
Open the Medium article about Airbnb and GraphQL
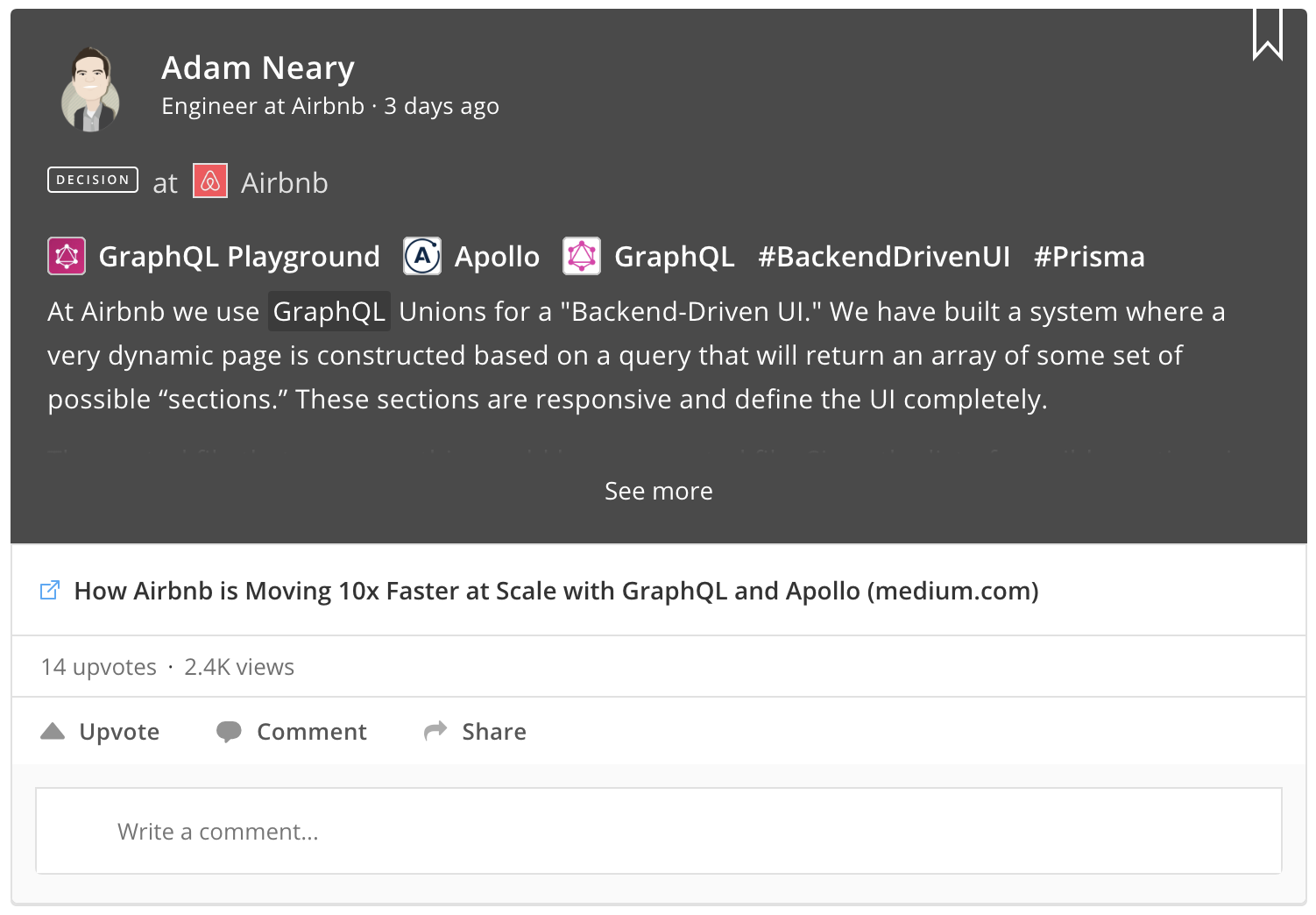(556, 591)
